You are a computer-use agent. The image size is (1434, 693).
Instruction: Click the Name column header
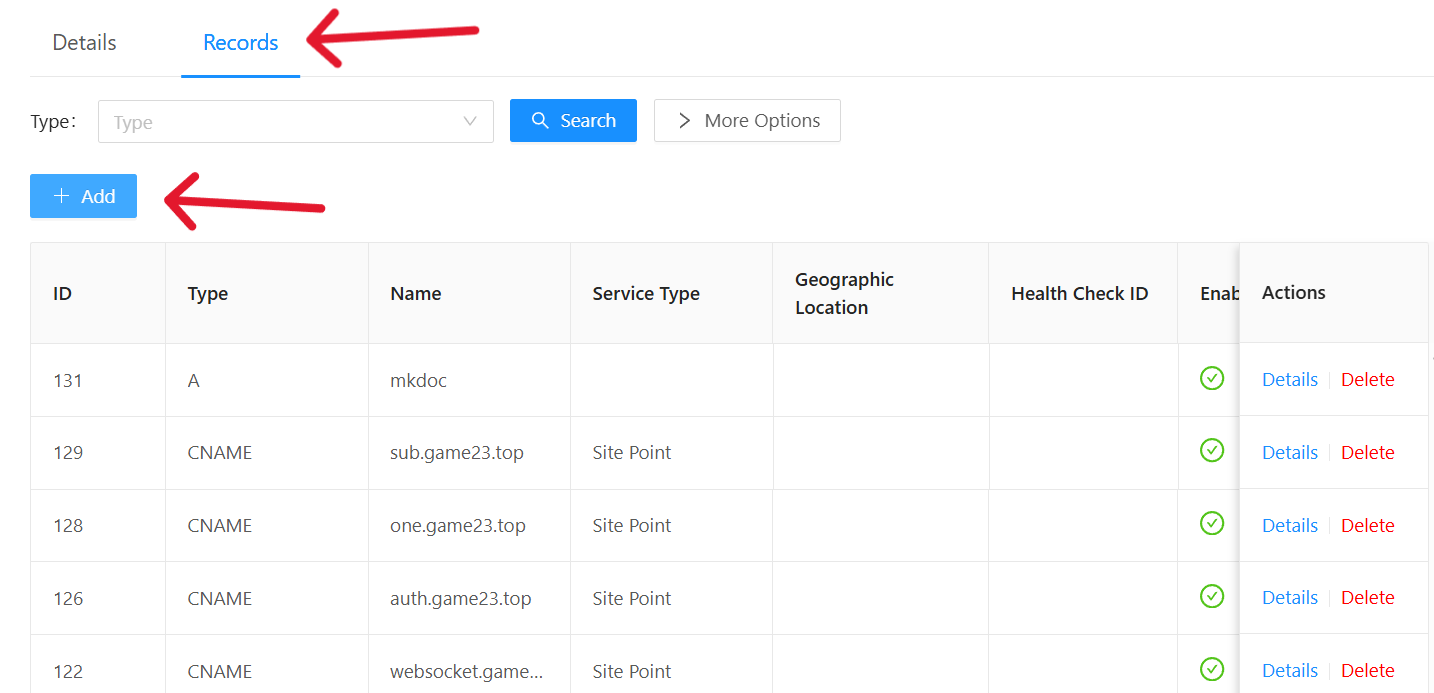click(x=416, y=294)
